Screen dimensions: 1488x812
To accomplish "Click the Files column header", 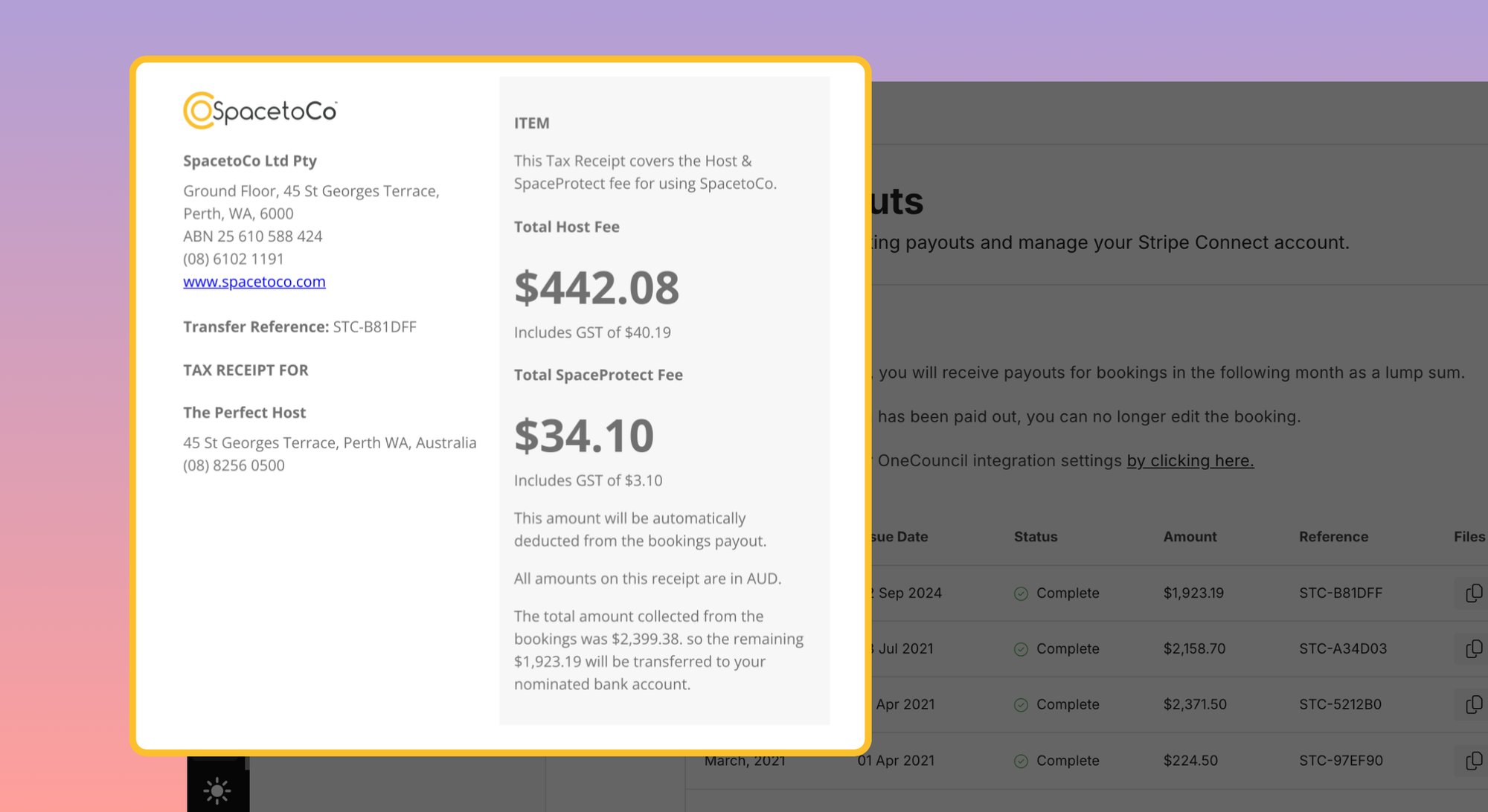I will pos(1469,537).
